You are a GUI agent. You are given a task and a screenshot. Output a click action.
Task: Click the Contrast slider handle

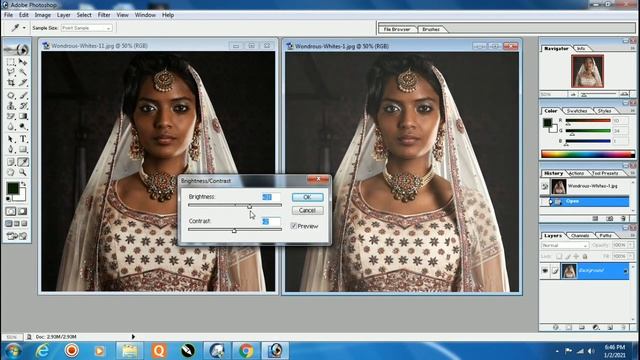pyautogui.click(x=234, y=231)
